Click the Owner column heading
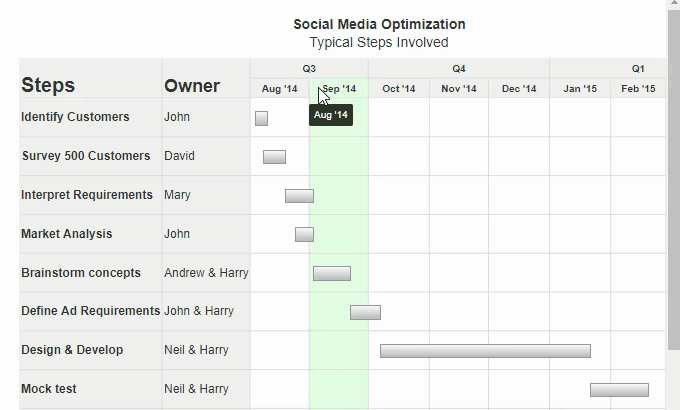This screenshot has height=410, width=680. (x=192, y=85)
